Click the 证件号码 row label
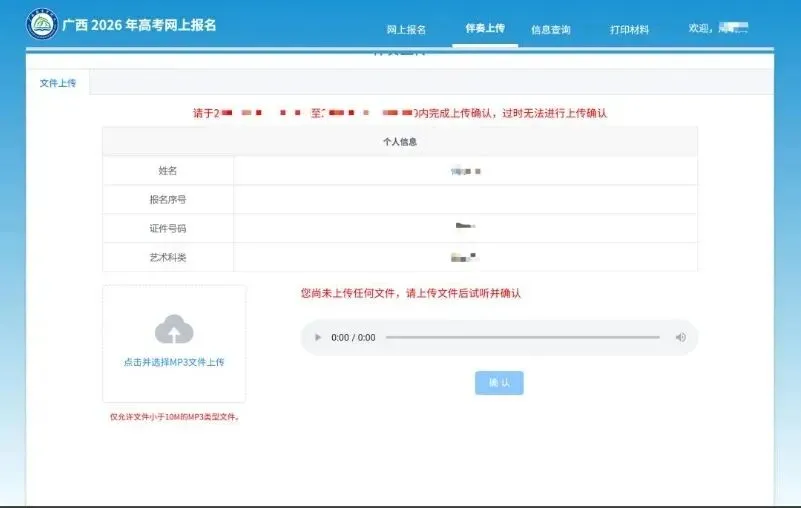Screen dimensions: 801x508 [x=168, y=228]
